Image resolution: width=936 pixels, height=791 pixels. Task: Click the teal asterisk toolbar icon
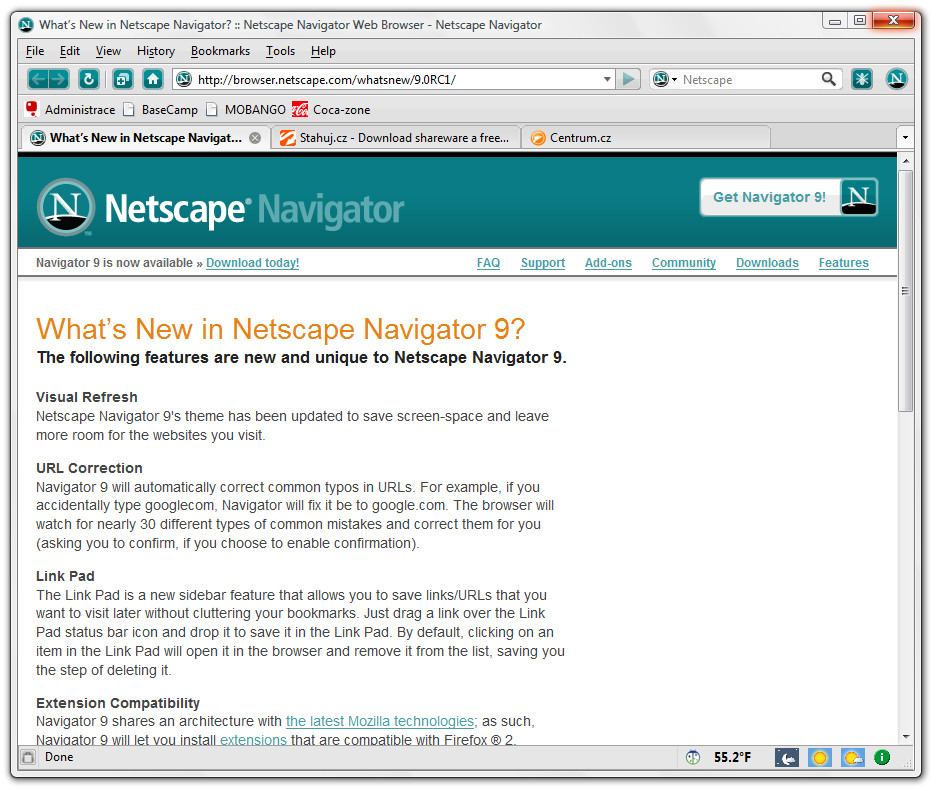point(861,79)
